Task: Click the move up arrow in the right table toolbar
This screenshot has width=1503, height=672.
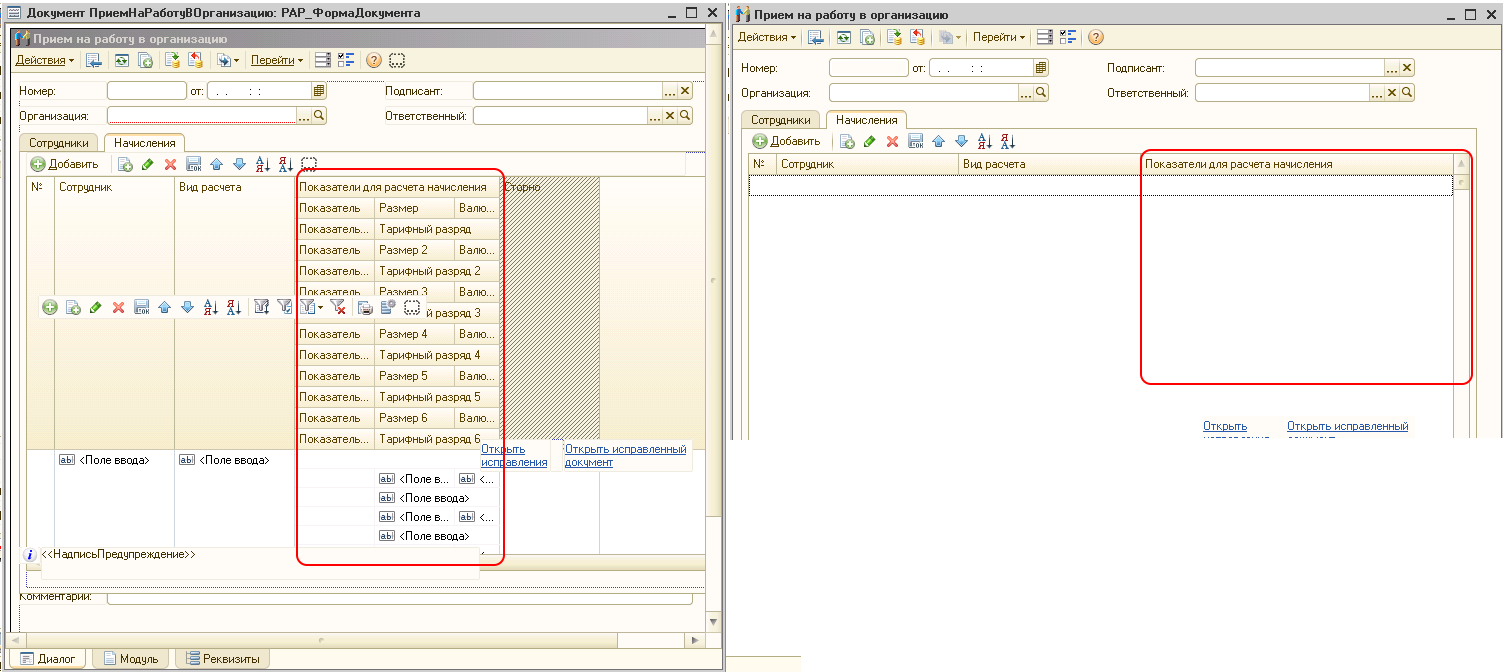Action: [x=938, y=141]
